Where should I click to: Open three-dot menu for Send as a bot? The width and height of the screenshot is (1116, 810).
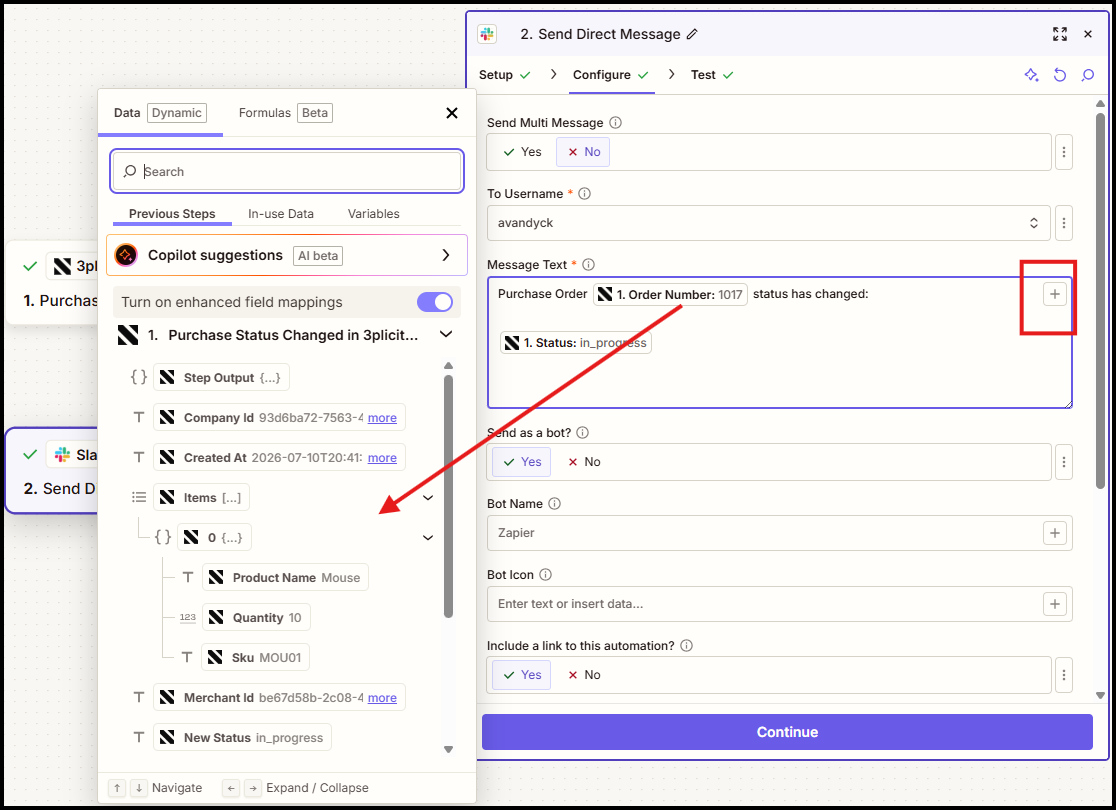pos(1064,462)
